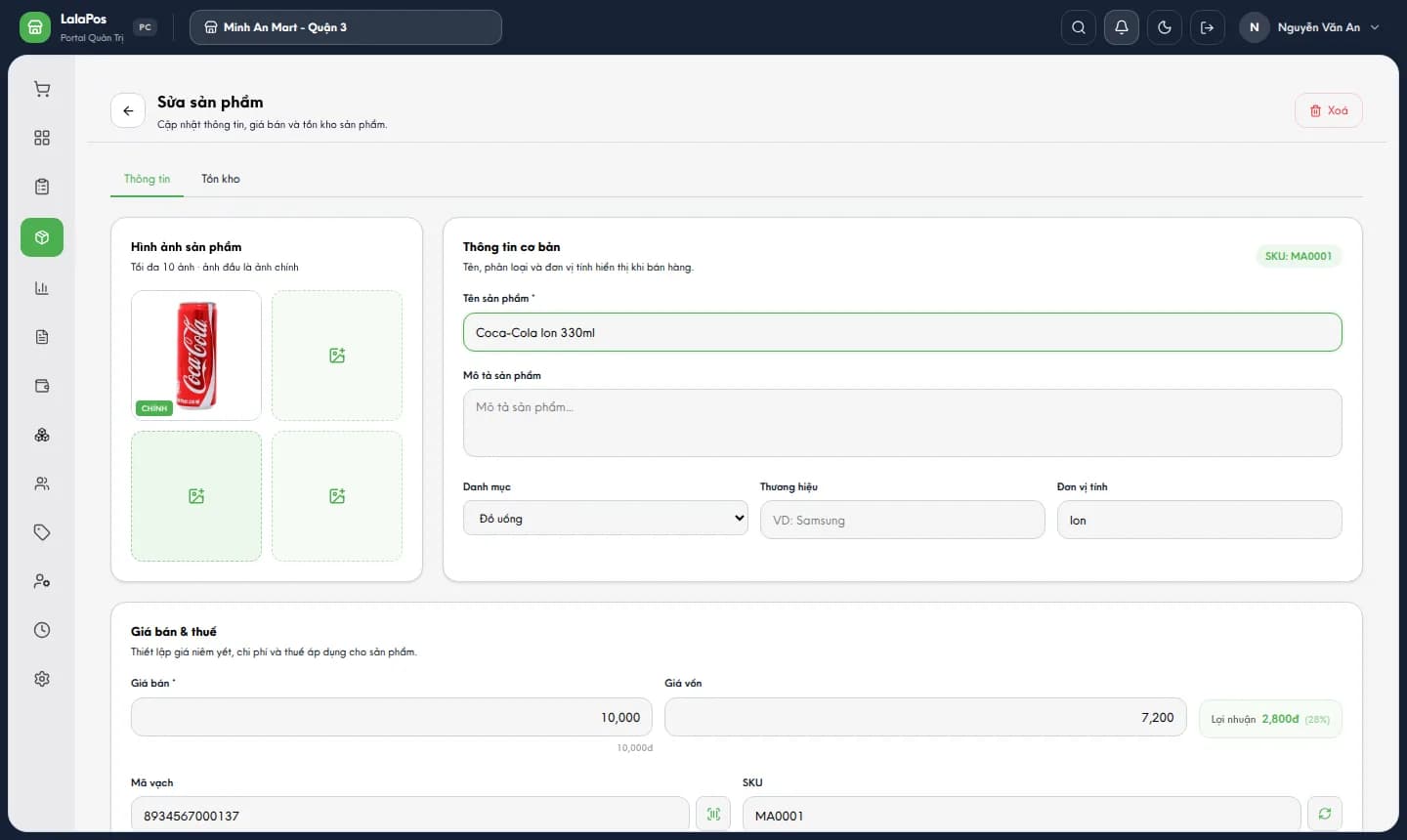The width and height of the screenshot is (1407, 840).
Task: Open the notifications bell
Action: (x=1122, y=27)
